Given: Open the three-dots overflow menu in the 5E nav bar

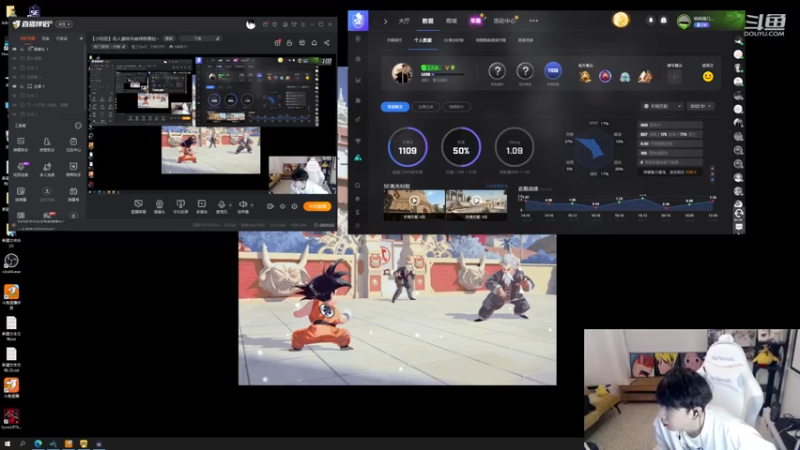Looking at the screenshot, I should click(534, 21).
